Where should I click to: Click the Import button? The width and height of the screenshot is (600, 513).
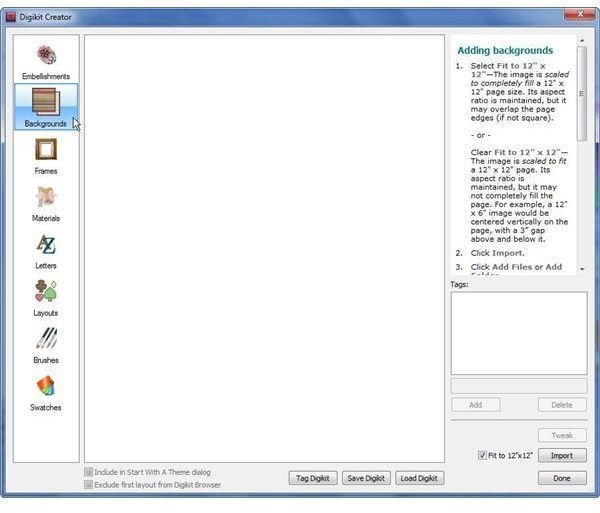562,455
